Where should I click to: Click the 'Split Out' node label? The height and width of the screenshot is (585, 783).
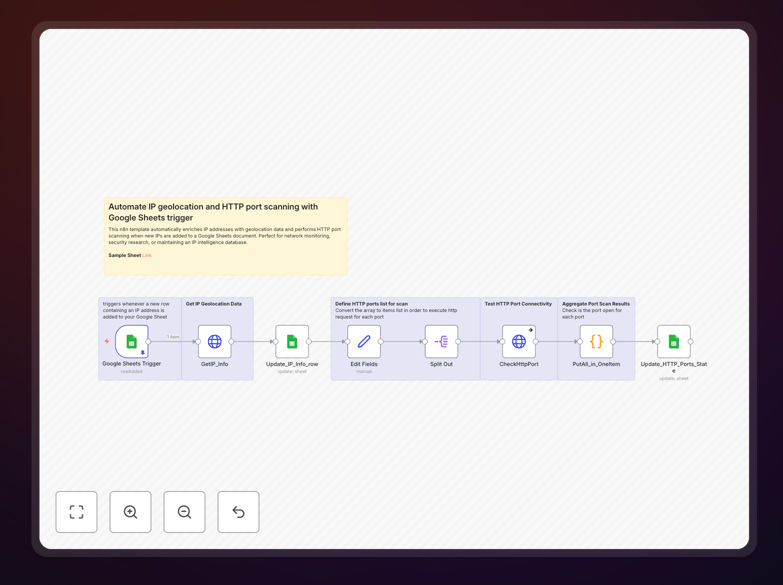pos(441,364)
